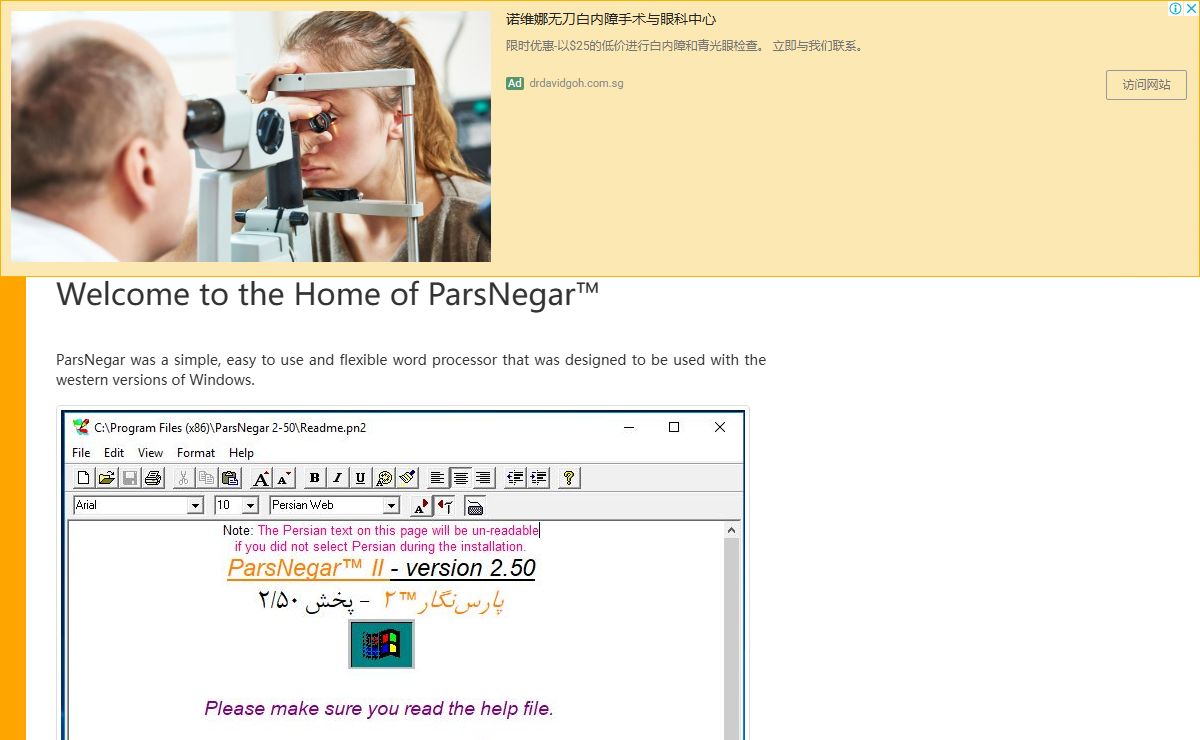Click the eye exam ad photo

tap(251, 137)
